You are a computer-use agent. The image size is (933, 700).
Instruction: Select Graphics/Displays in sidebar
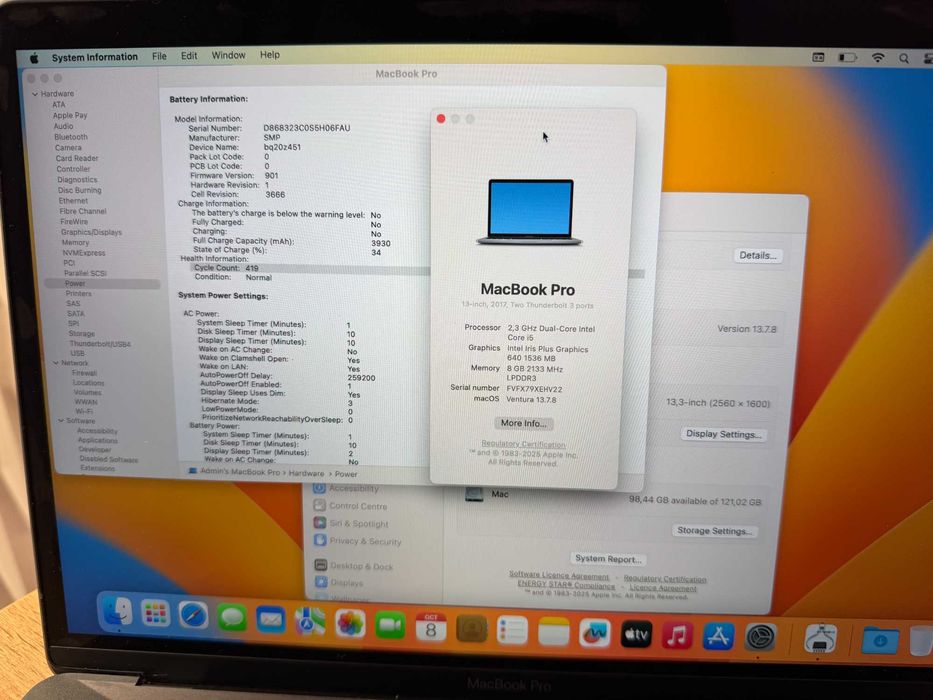click(x=91, y=232)
